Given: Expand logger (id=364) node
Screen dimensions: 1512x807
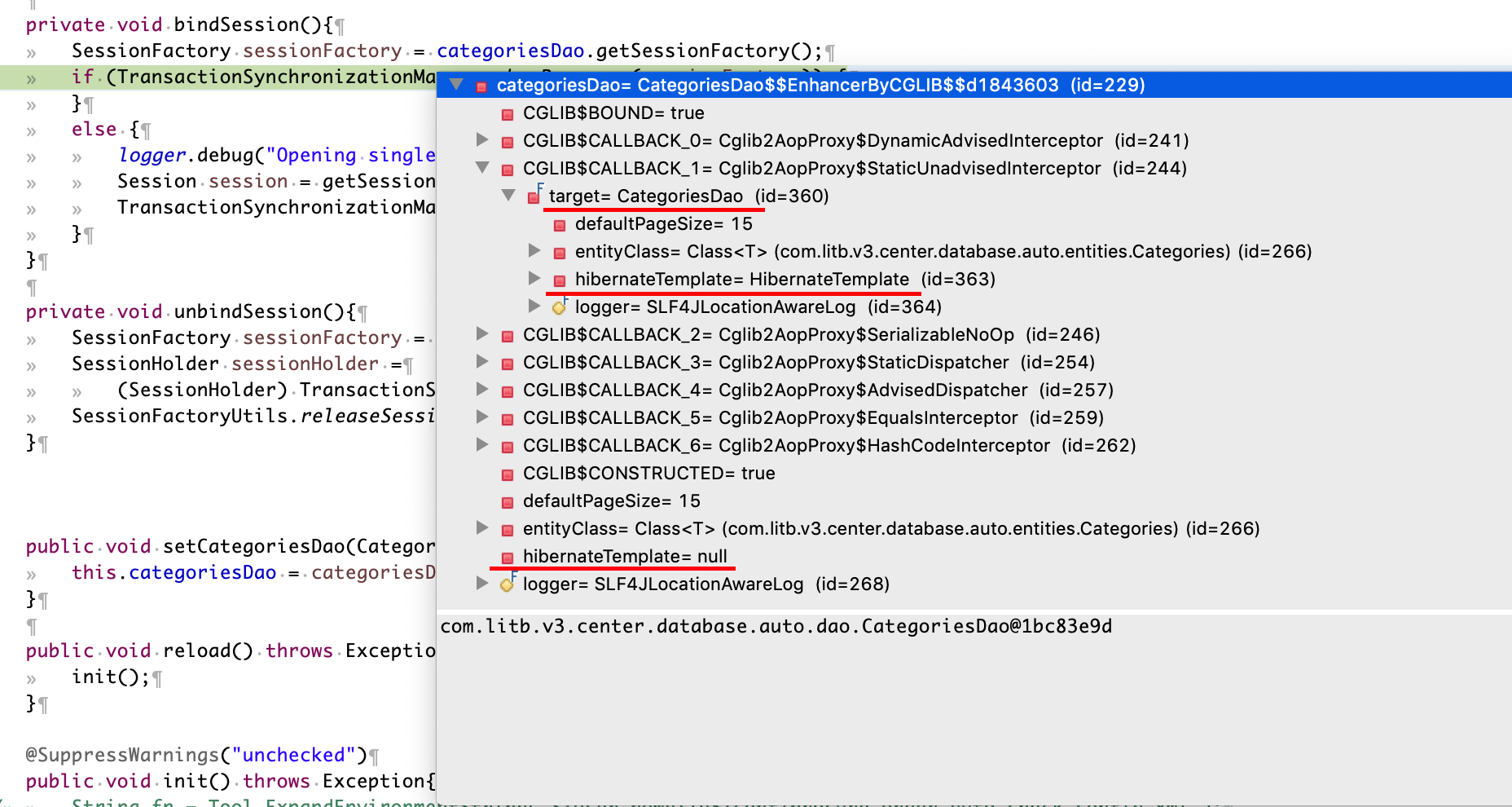Looking at the screenshot, I should coord(534,306).
